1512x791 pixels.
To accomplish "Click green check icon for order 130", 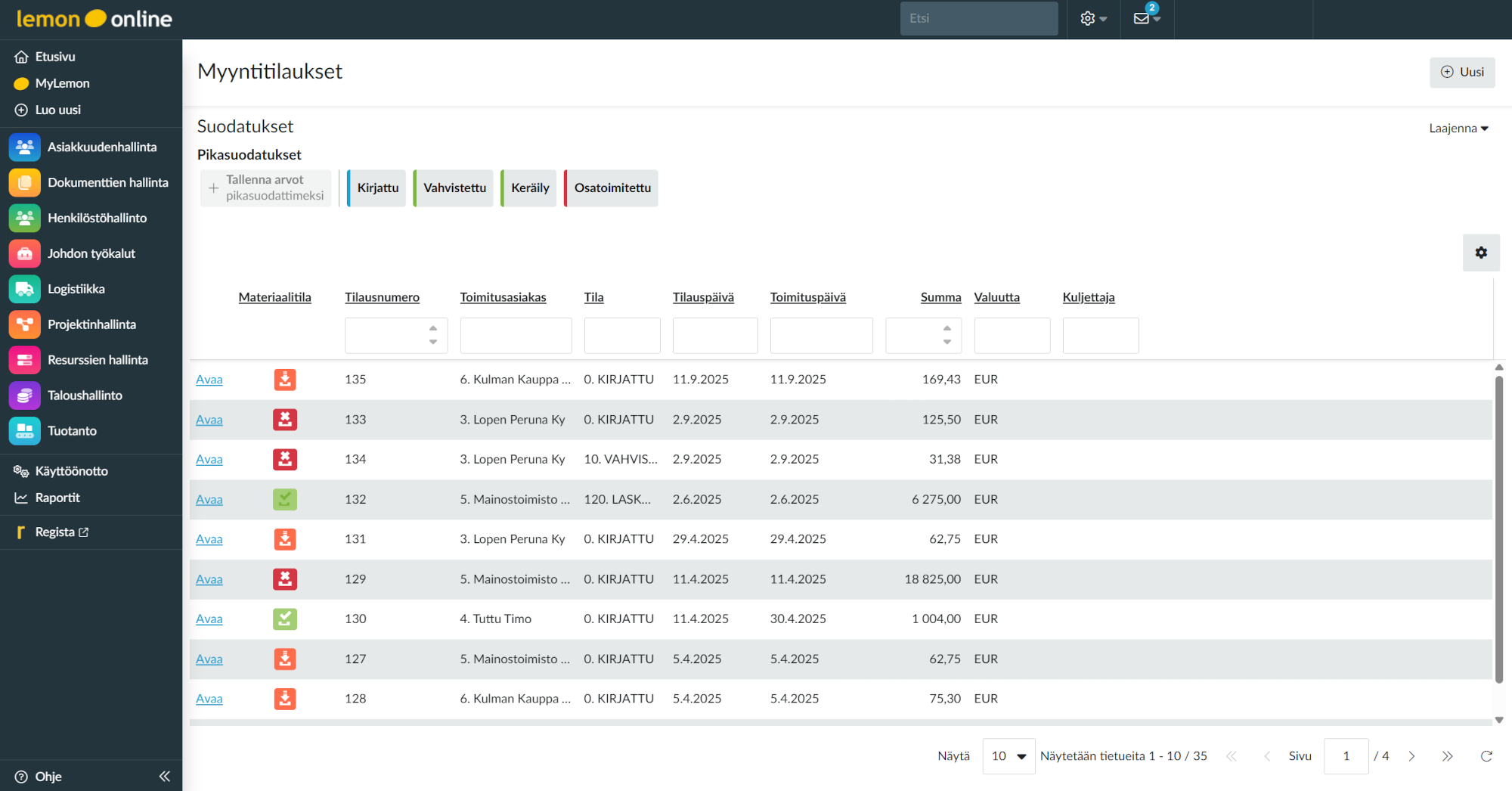I will [x=285, y=619].
